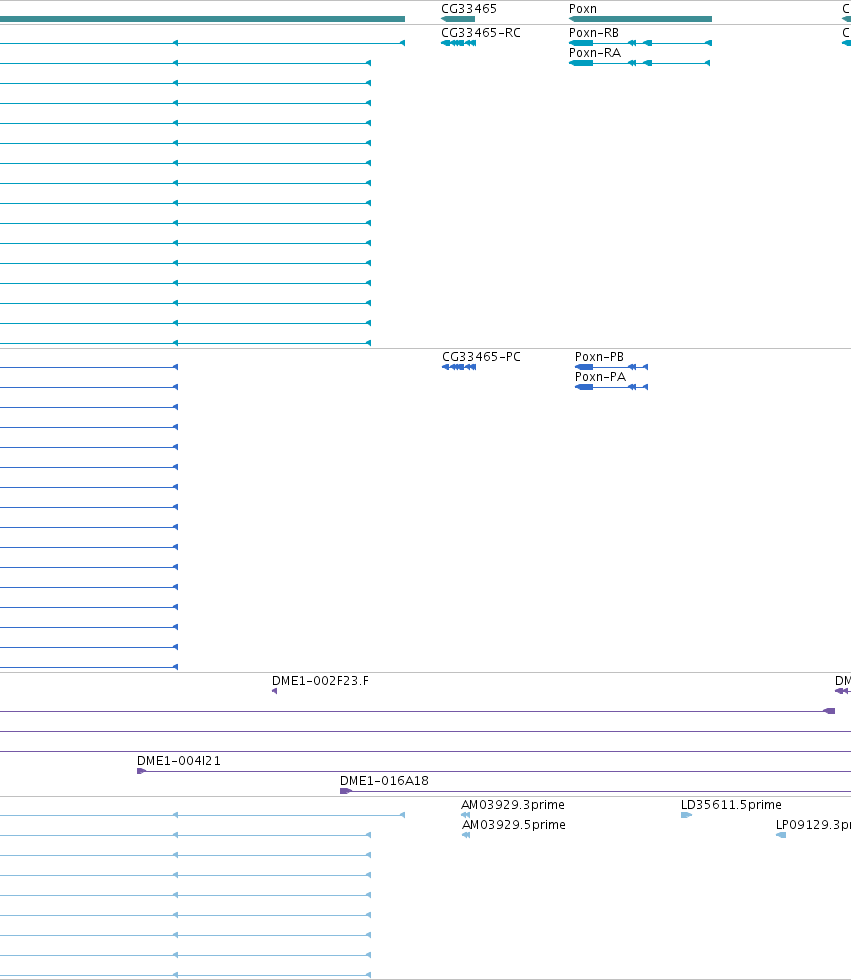Select the DME1-004I21 label
This screenshot has height=980, width=851.
(x=179, y=761)
